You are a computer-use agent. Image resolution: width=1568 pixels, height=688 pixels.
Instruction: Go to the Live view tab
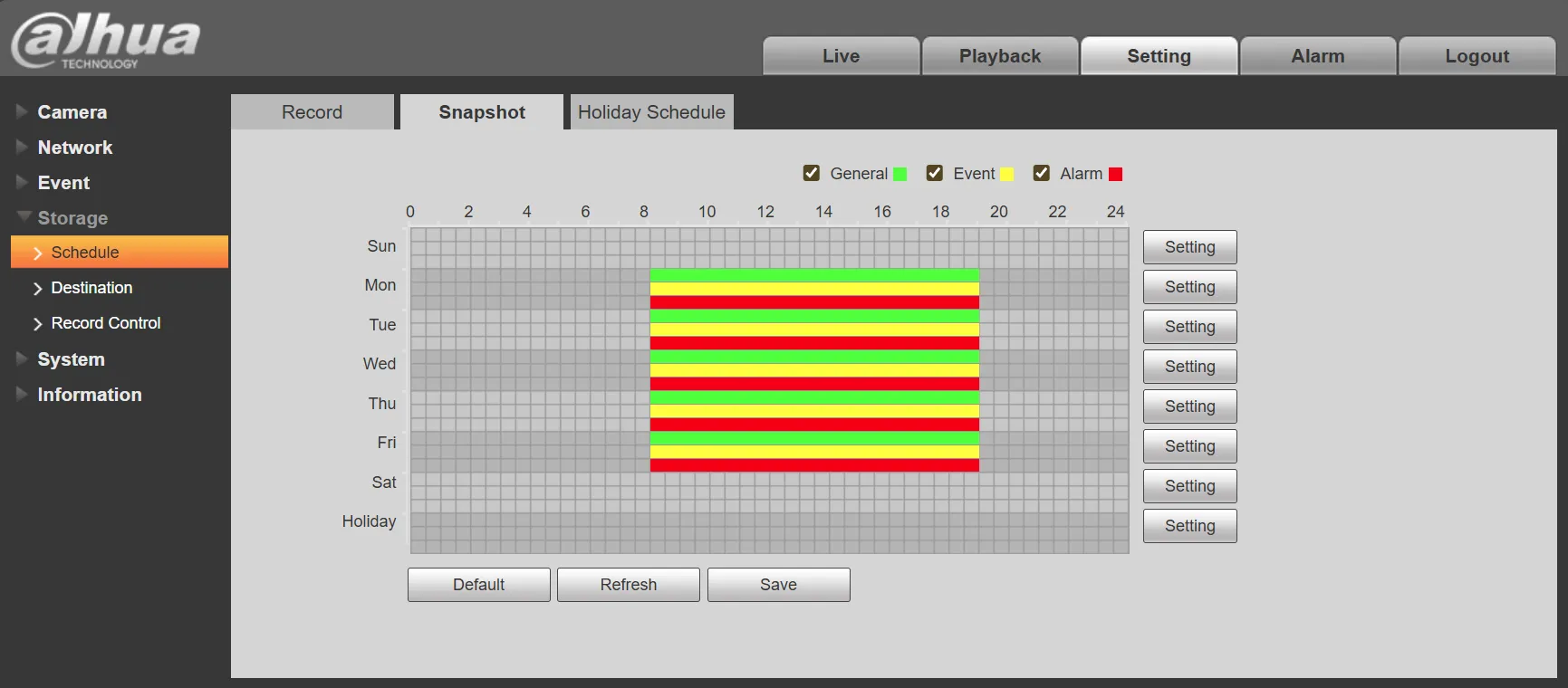point(841,56)
